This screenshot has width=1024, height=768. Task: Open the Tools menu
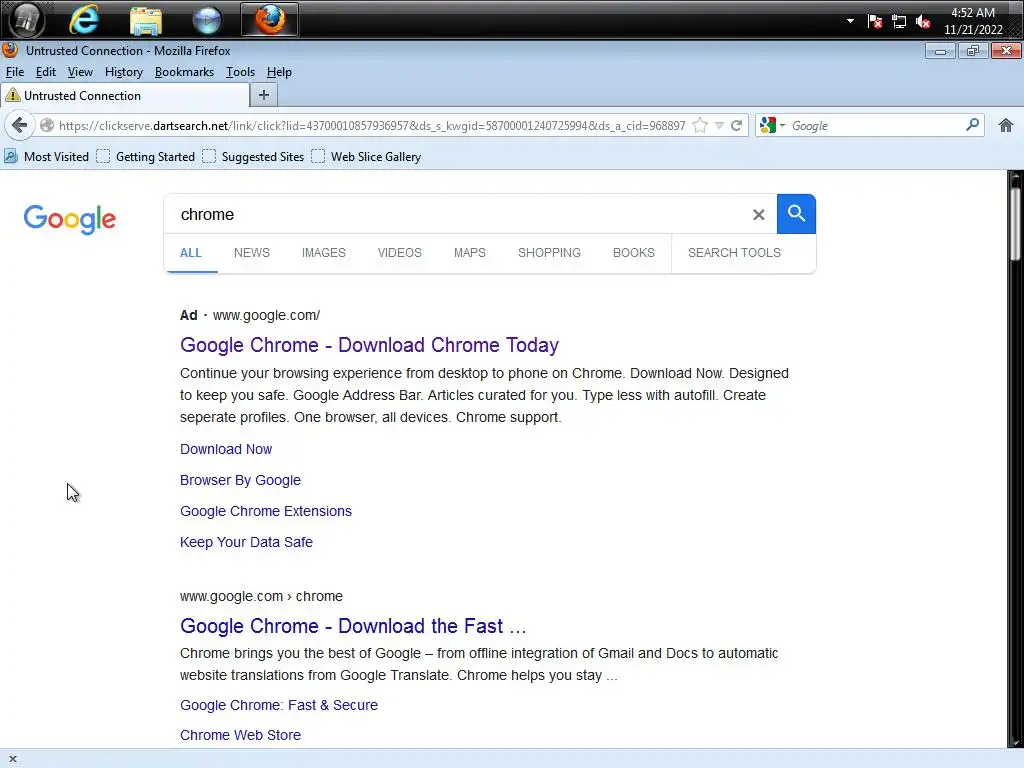point(240,72)
